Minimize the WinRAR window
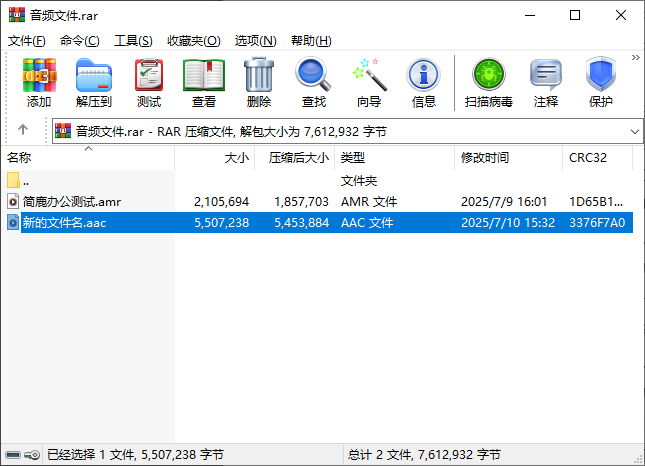This screenshot has height=466, width=645. click(530, 16)
